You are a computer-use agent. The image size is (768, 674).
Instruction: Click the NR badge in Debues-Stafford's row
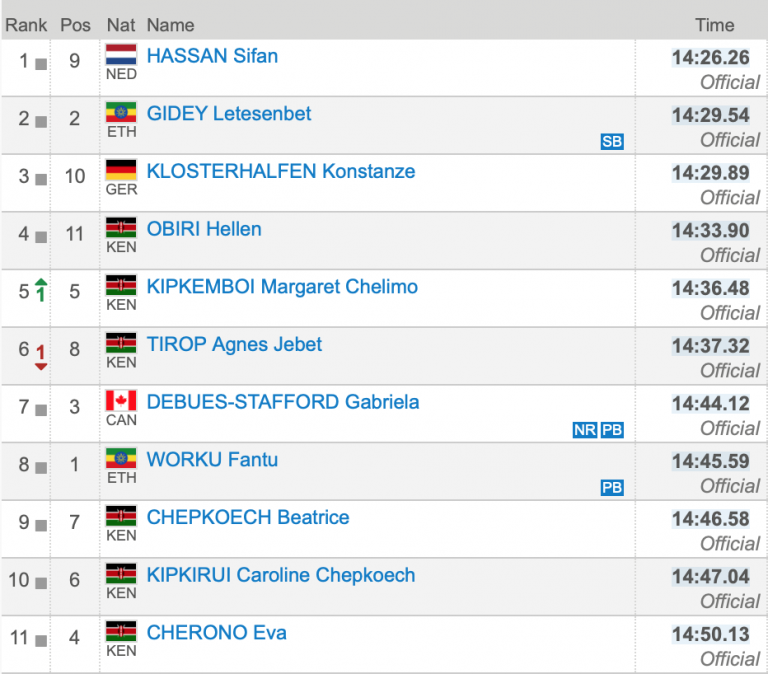coord(584,430)
